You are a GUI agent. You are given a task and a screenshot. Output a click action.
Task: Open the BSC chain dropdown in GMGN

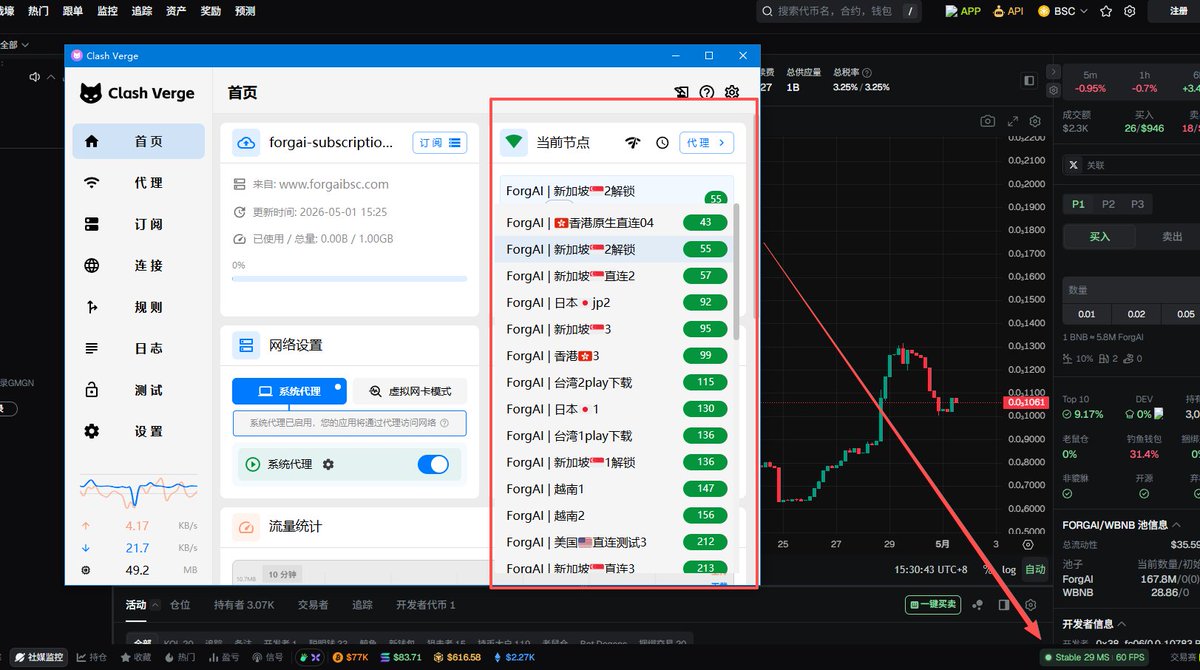click(x=1062, y=11)
